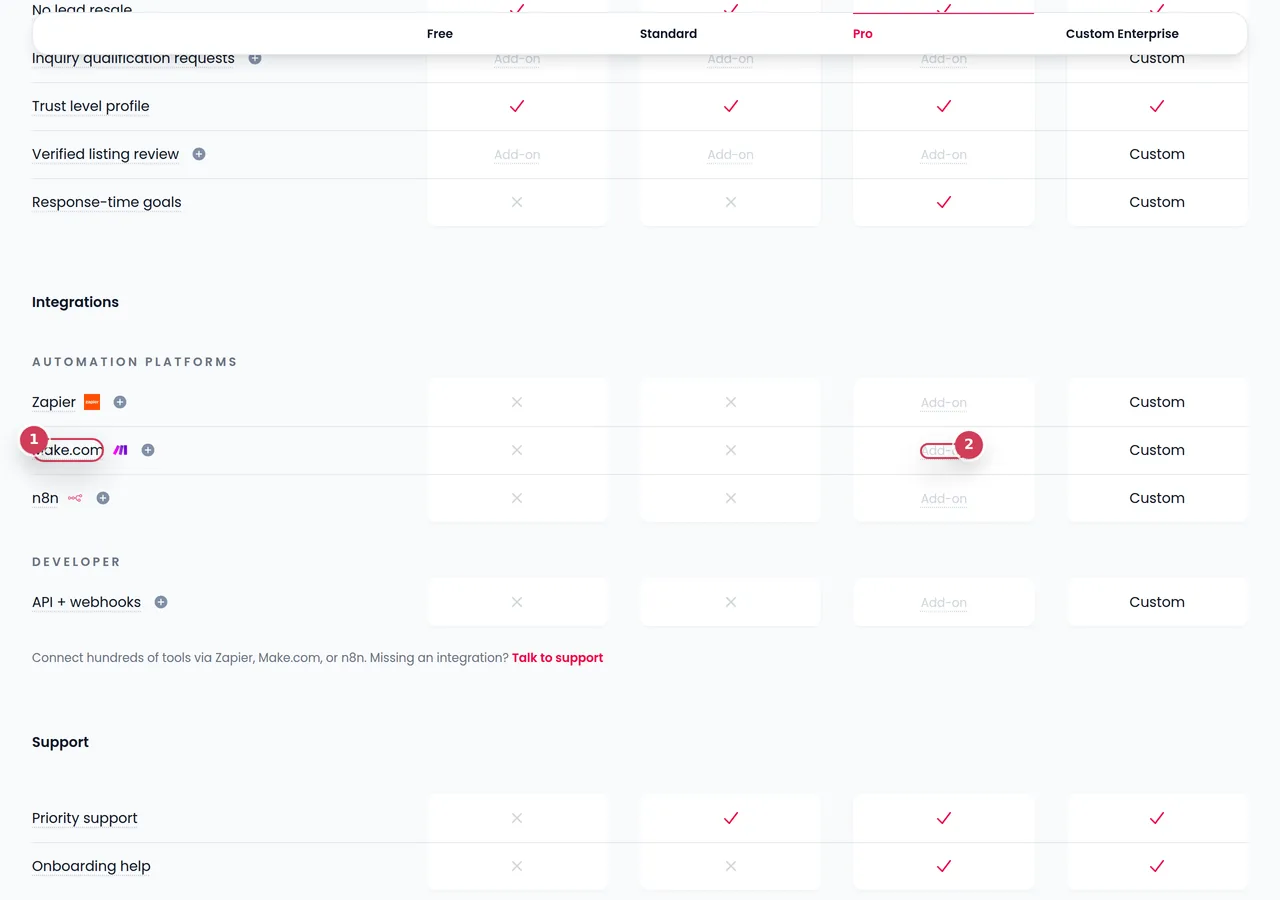The image size is (1280, 900).
Task: Click the highlighted Add-on for Make.com under Pro
Action: (943, 450)
